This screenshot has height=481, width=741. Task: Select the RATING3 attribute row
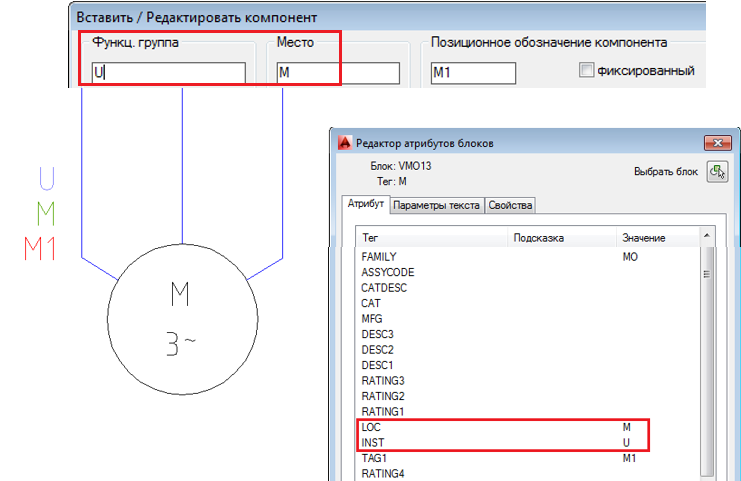coord(527,381)
